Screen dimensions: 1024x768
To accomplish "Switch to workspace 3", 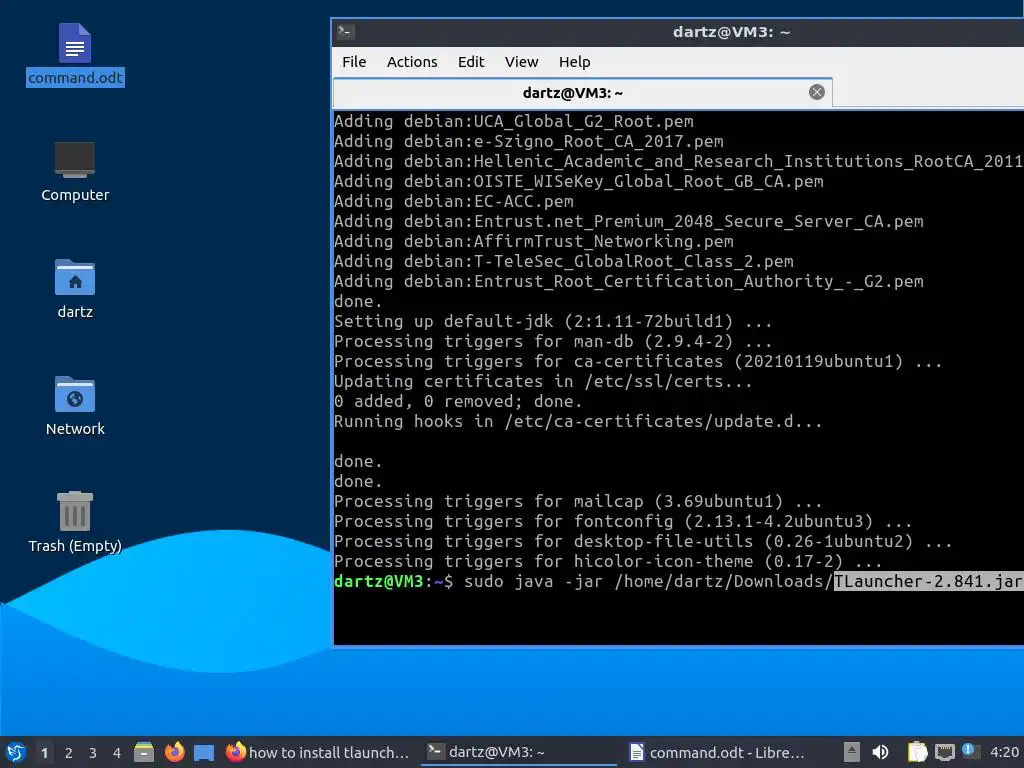I will pyautogui.click(x=93, y=753).
